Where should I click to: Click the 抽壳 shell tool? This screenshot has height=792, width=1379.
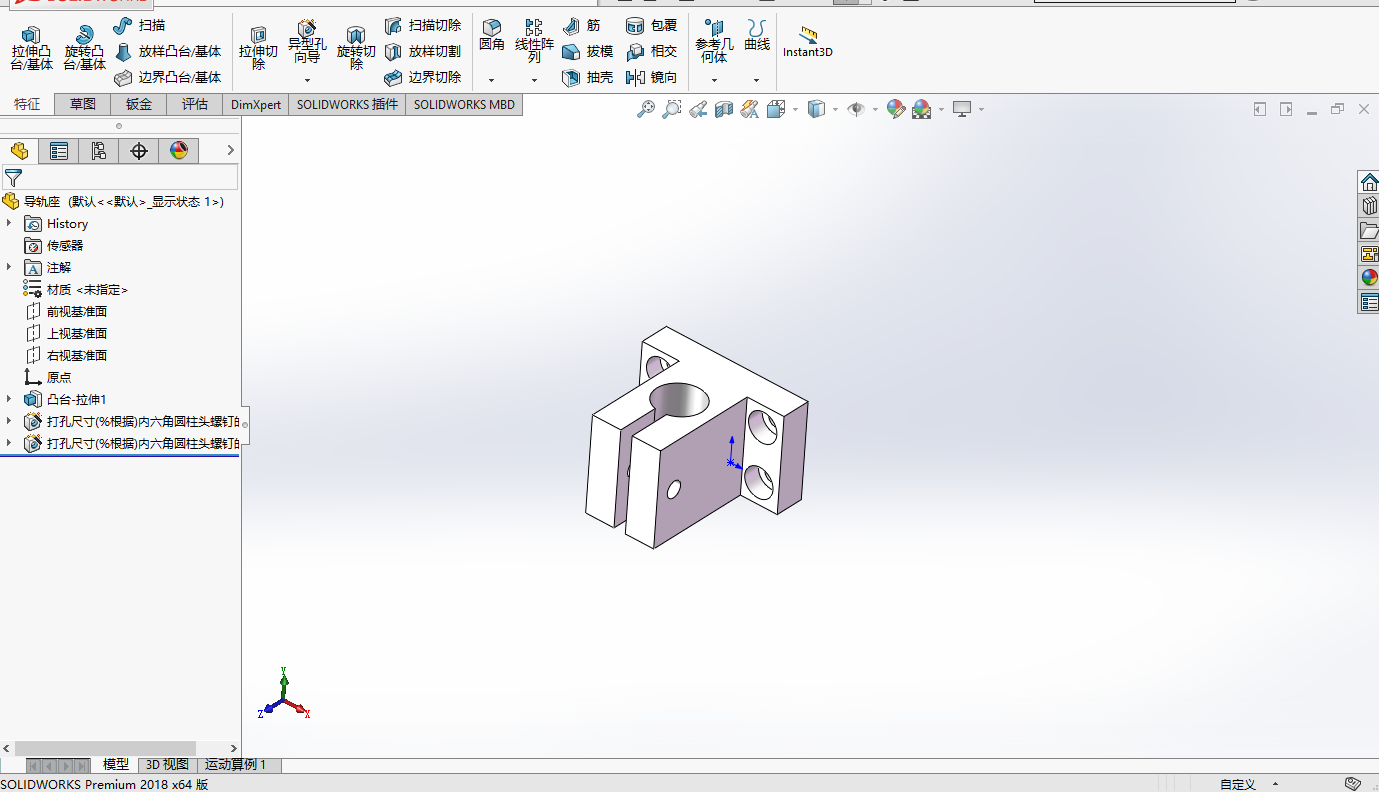587,77
